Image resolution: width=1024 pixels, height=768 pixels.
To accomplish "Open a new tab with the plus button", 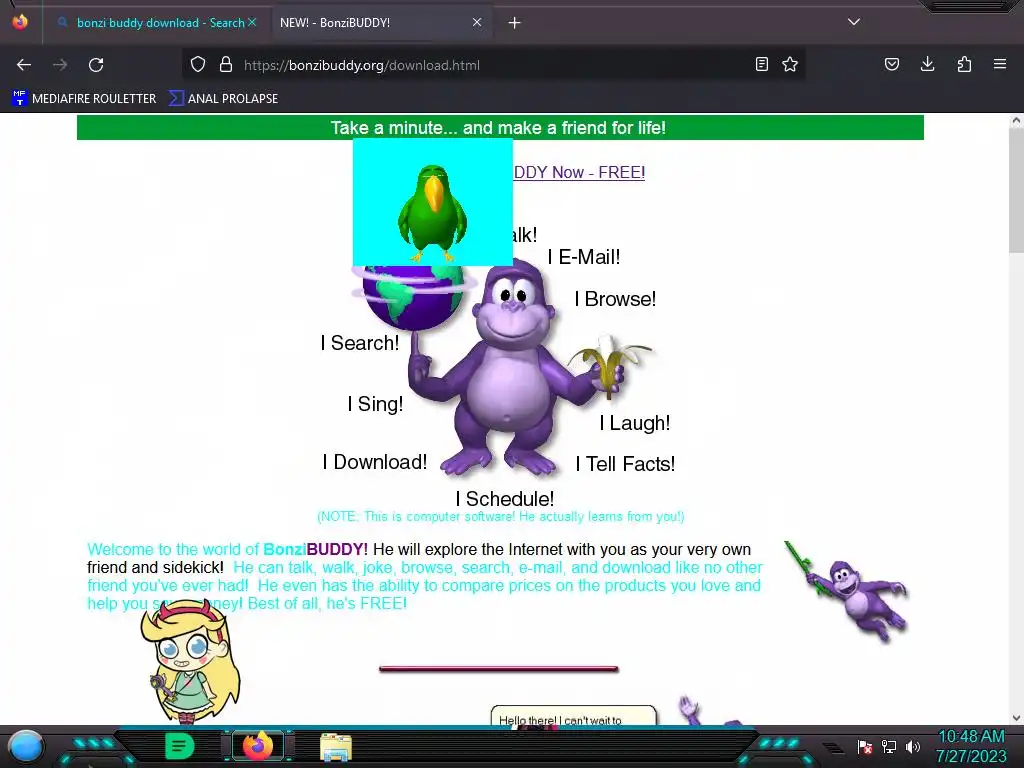I will (515, 23).
